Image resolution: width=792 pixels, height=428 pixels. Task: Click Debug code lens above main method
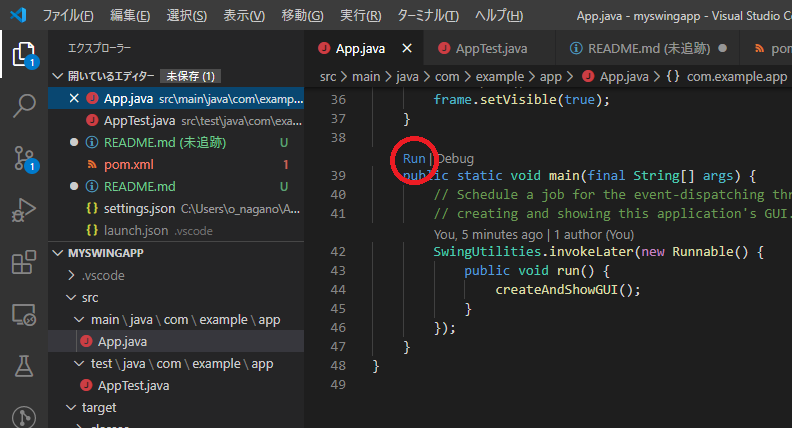click(x=455, y=159)
